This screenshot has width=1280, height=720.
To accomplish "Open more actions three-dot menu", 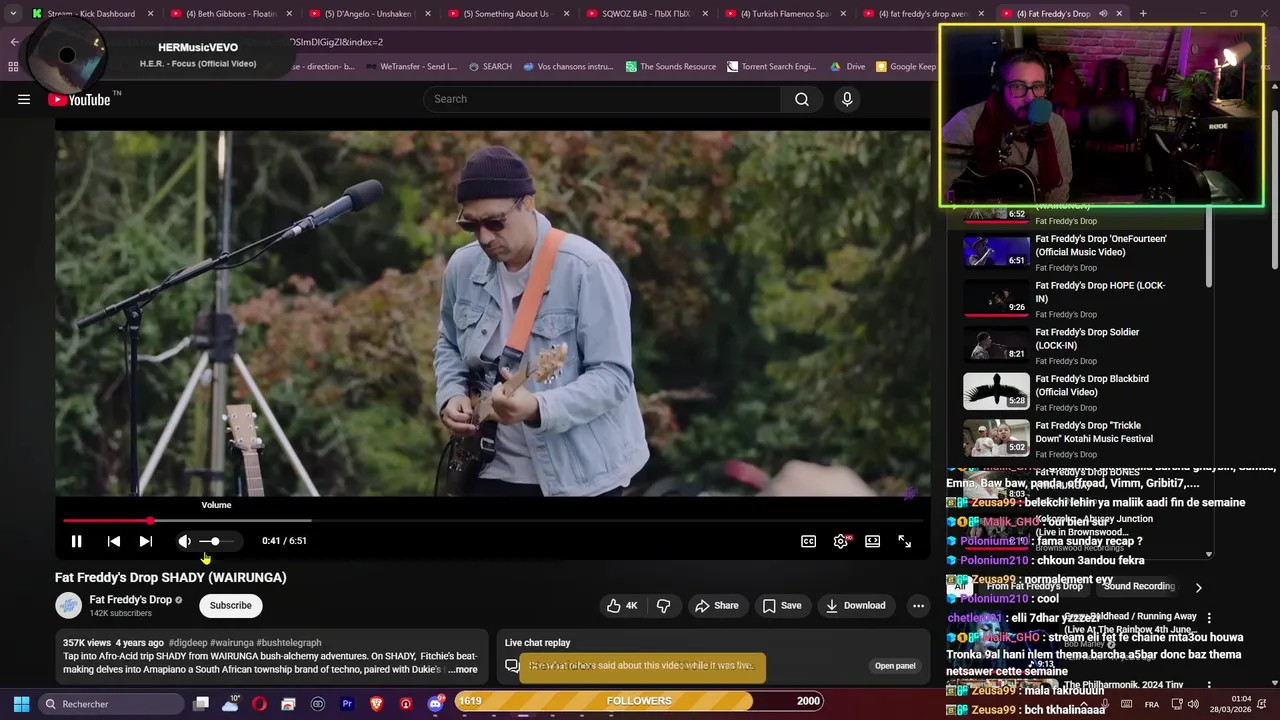I will [x=918, y=605].
